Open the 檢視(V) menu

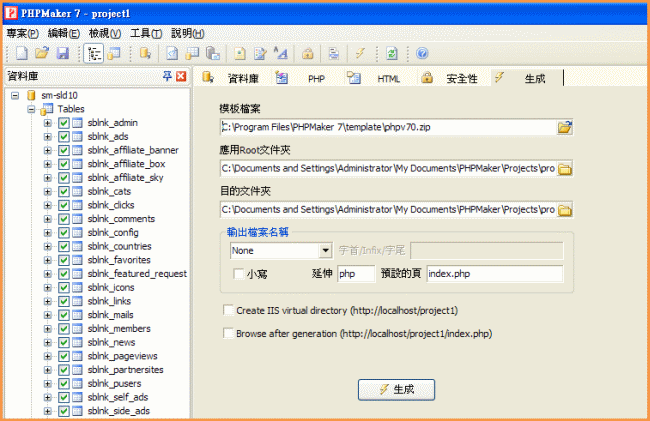tap(105, 33)
